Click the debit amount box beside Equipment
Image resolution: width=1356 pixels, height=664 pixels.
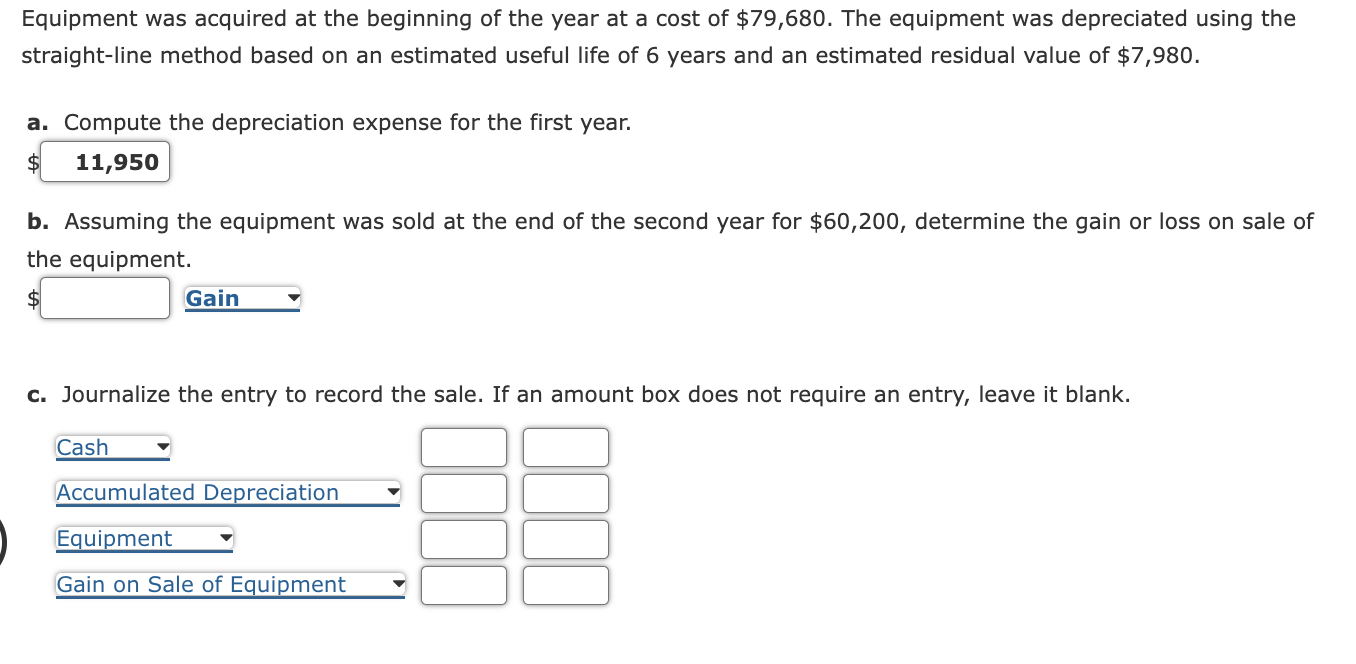coord(463,539)
